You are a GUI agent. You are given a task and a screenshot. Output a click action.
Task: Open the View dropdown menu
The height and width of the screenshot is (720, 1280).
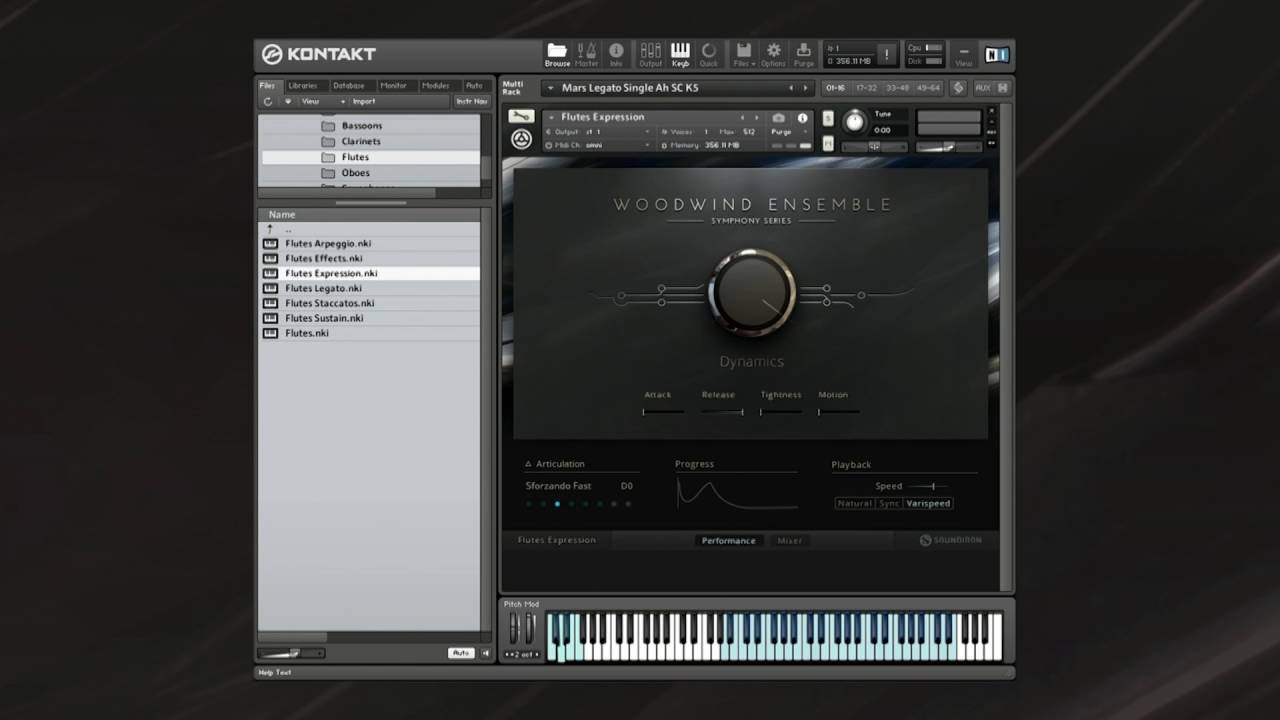(x=963, y=55)
